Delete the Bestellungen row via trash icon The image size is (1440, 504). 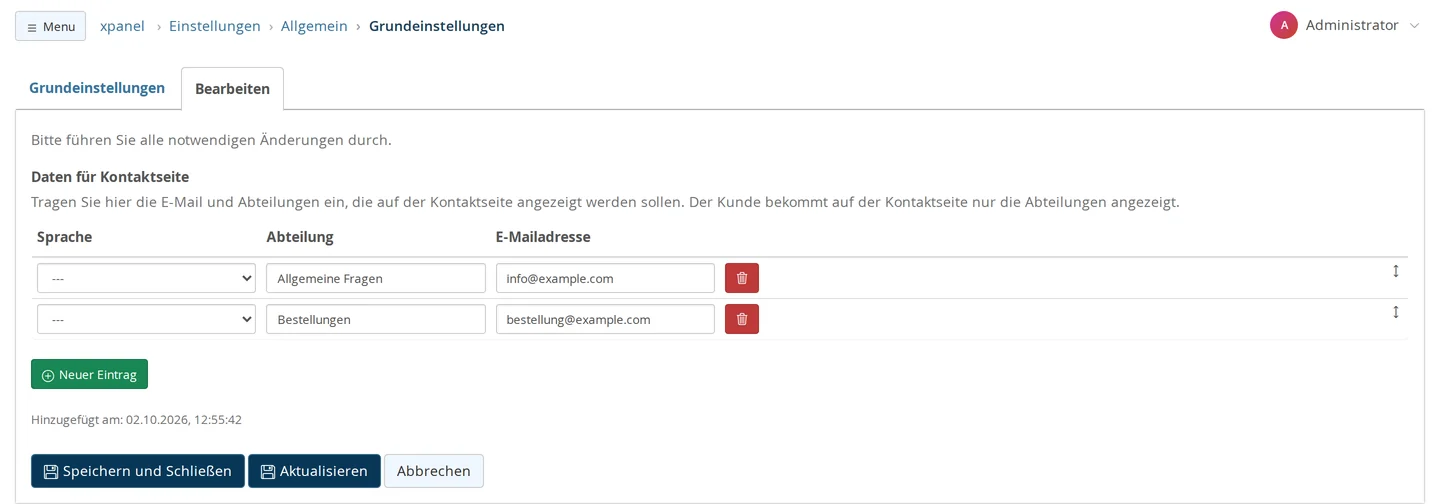(742, 319)
